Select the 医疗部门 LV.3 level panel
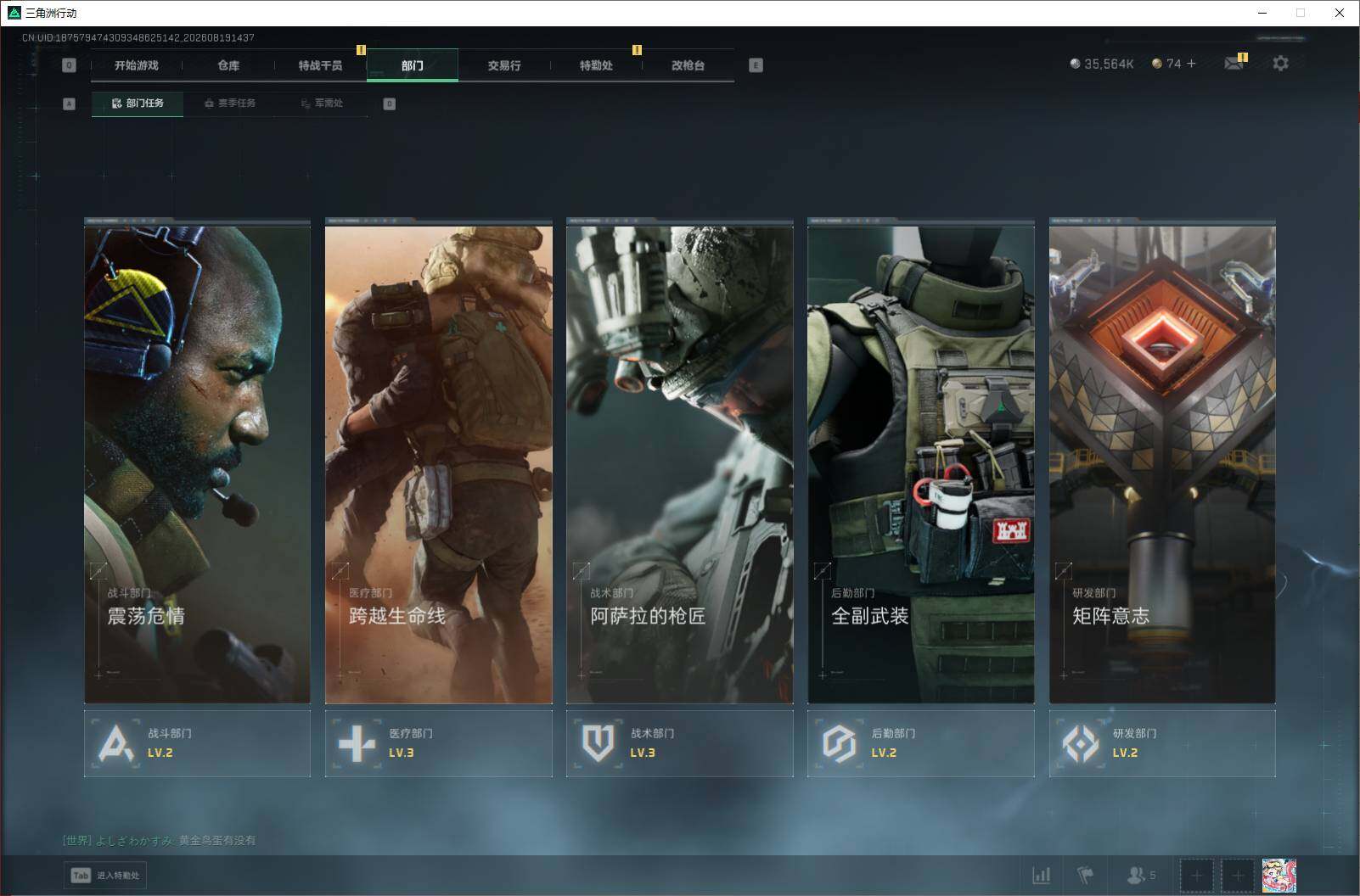The height and width of the screenshot is (896, 1360). click(439, 744)
